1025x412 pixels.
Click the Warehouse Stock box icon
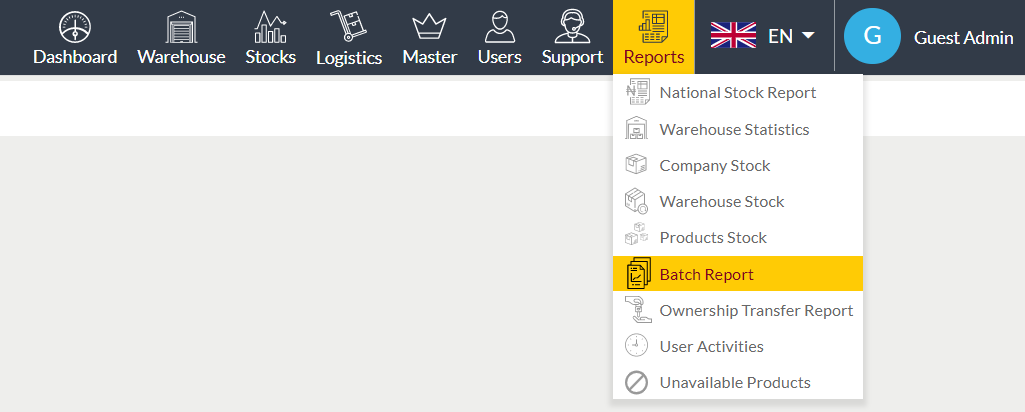(x=637, y=201)
